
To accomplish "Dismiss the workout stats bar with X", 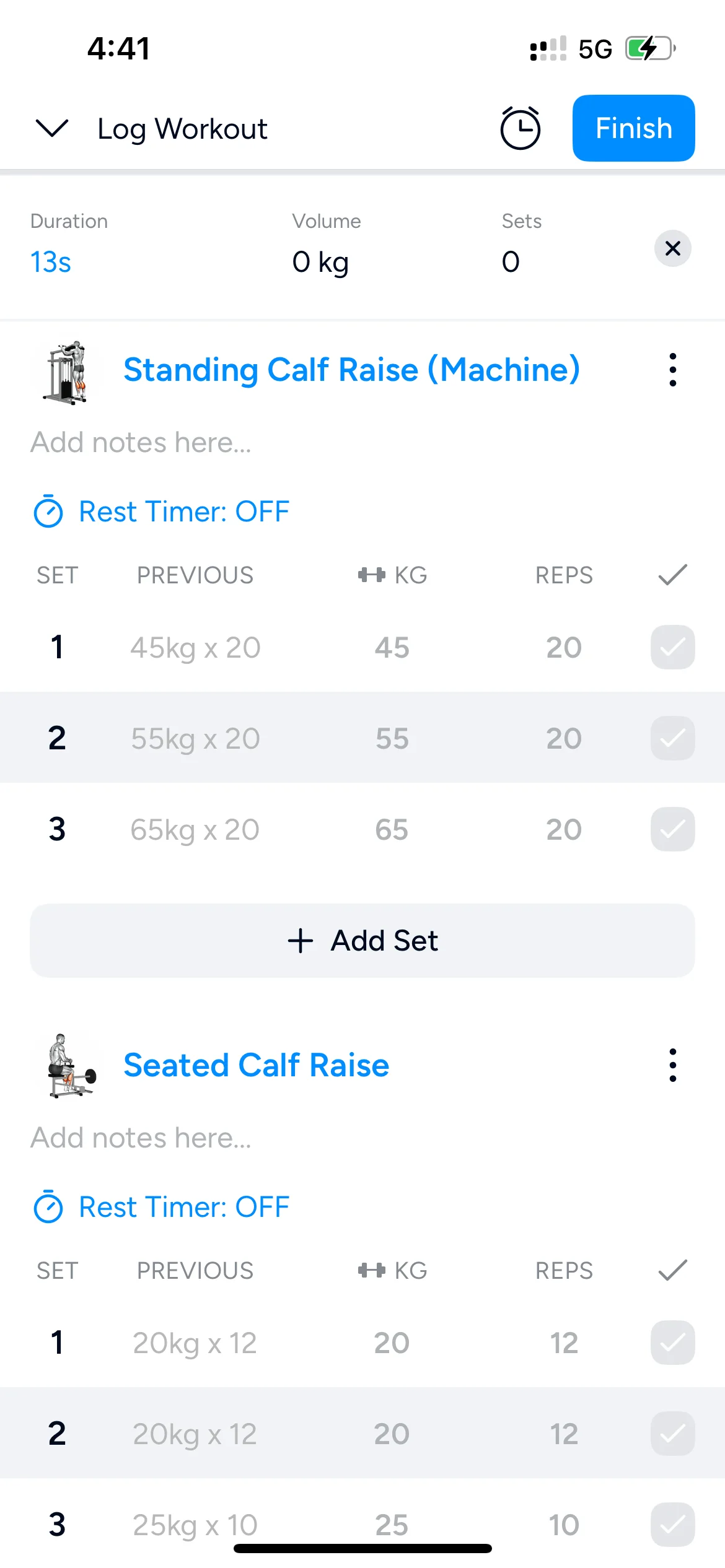I will (x=672, y=249).
